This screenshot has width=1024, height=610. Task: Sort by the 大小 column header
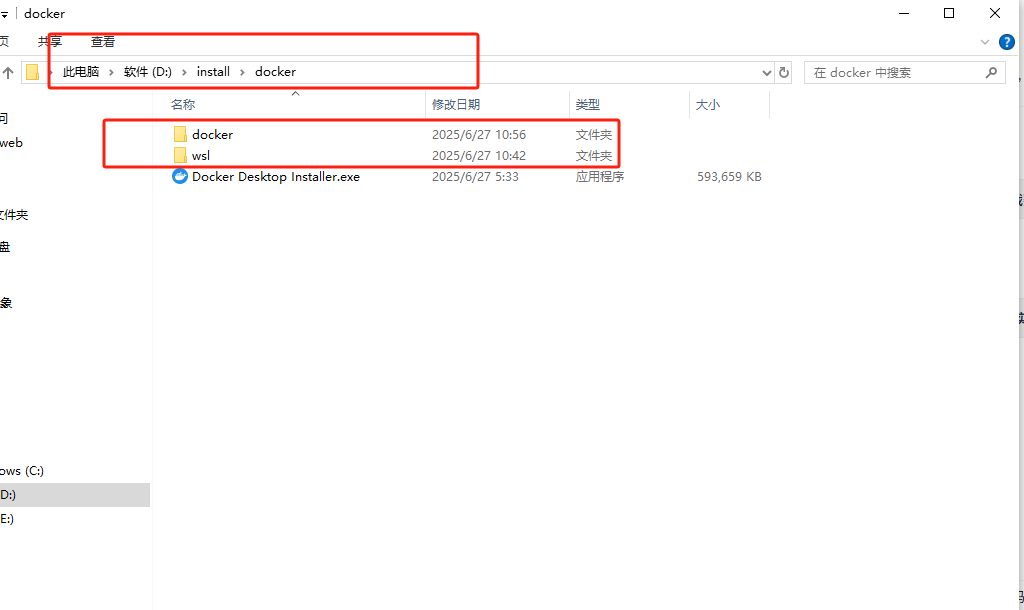(x=708, y=104)
